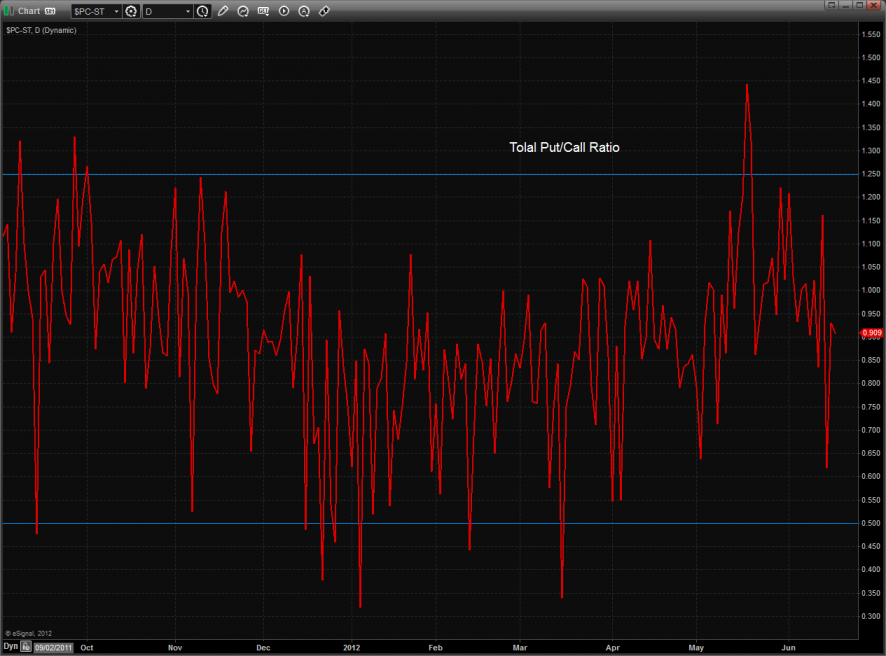Click the 09/02/2011 start date field
Viewport: 886px width, 656px height.
(54, 647)
